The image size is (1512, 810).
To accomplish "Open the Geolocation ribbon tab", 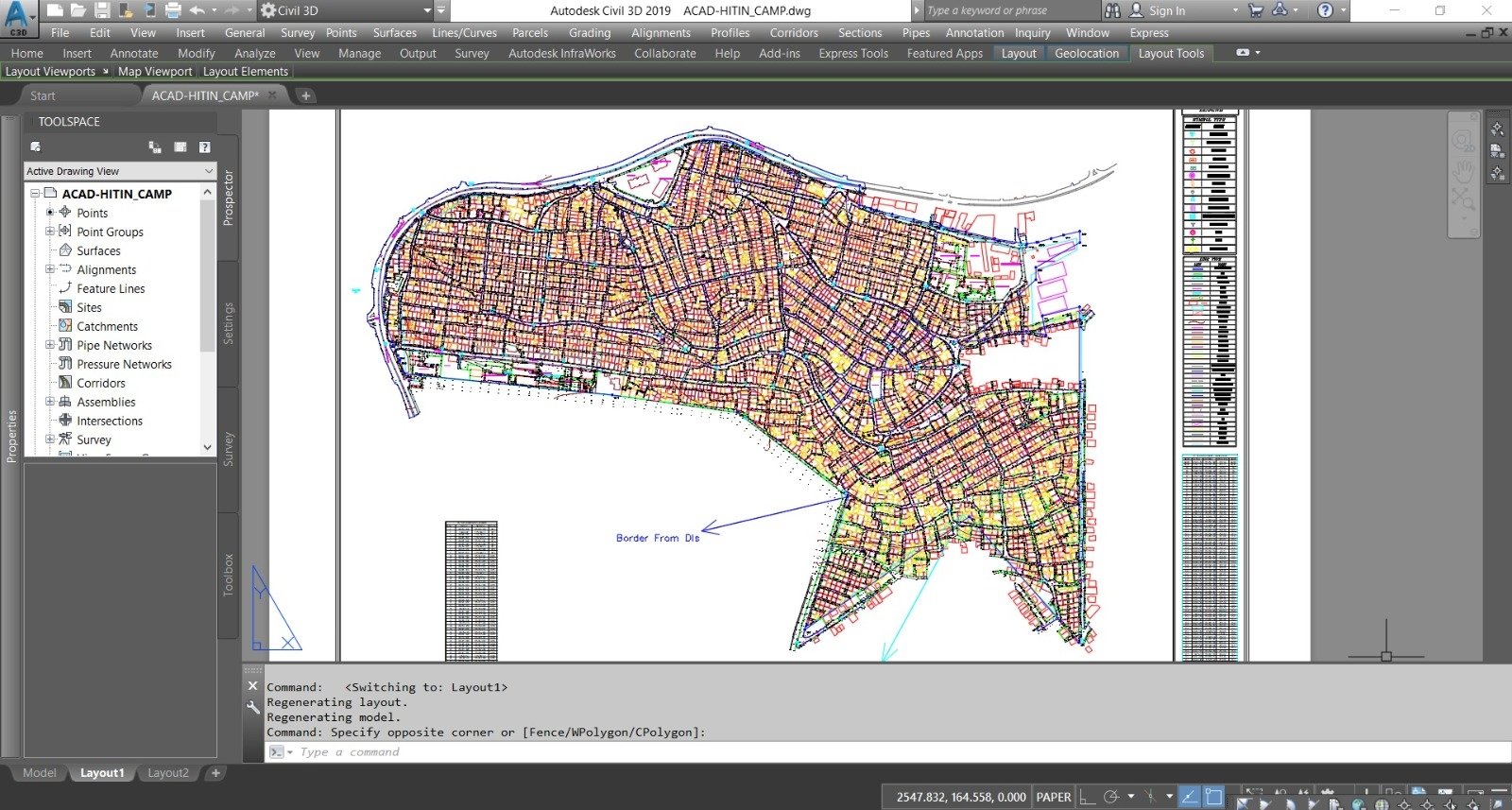I will coord(1086,53).
